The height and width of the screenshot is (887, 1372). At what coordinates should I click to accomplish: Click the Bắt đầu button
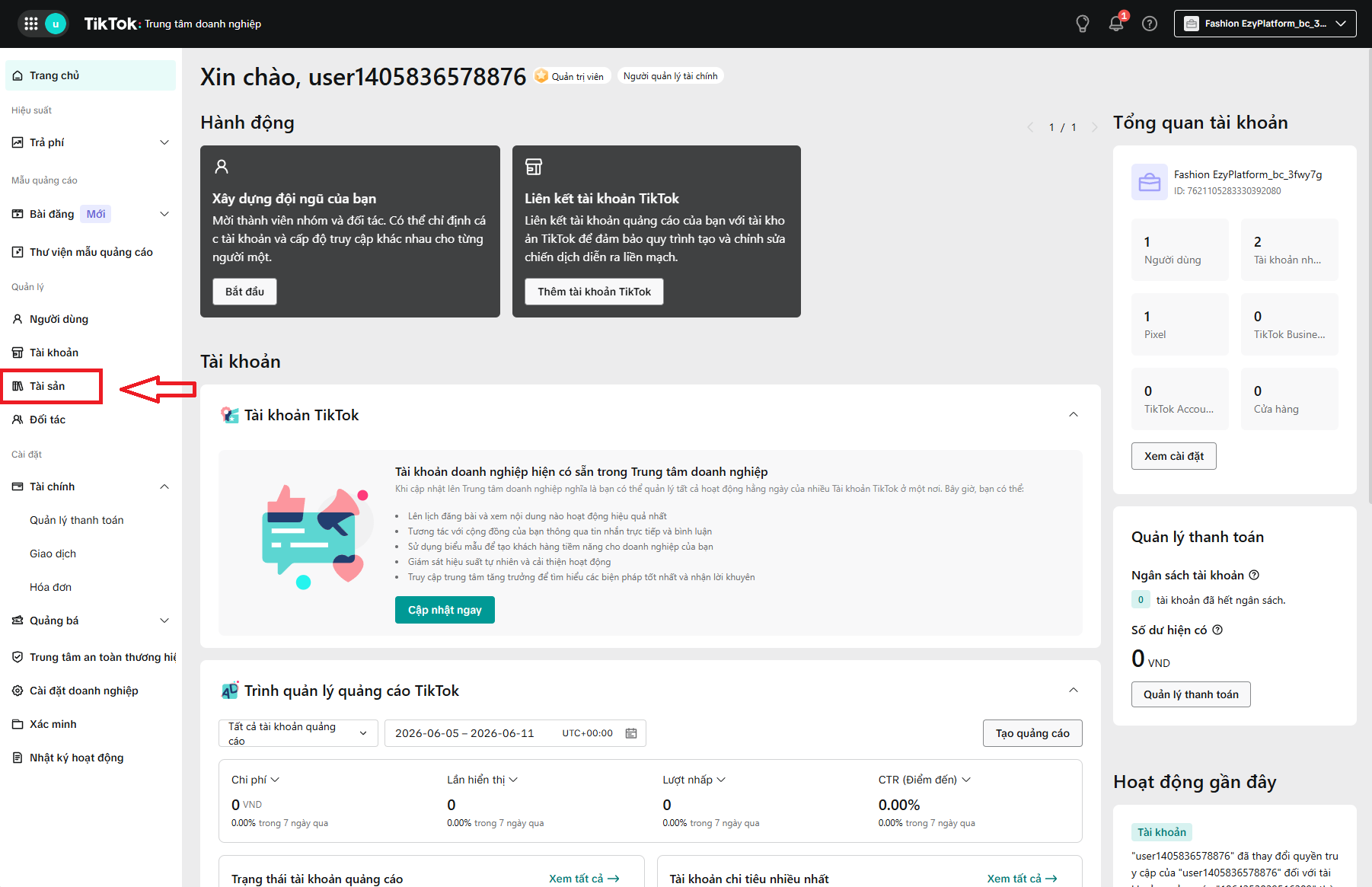coord(244,292)
